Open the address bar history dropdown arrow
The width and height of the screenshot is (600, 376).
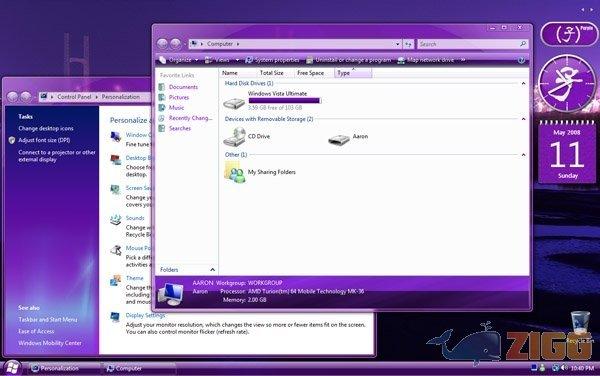[x=398, y=44]
